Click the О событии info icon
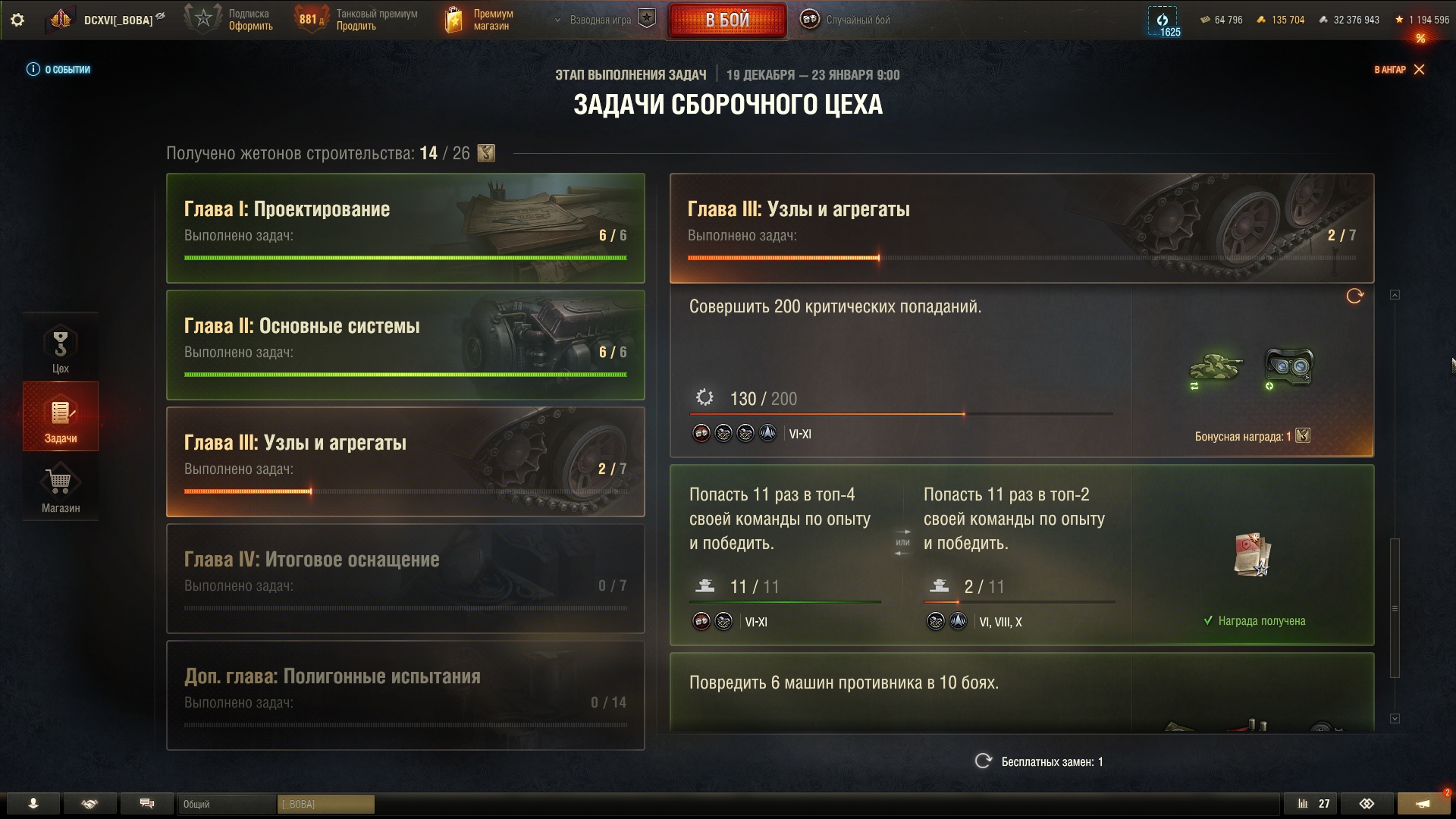This screenshot has width=1456, height=819. [33, 69]
